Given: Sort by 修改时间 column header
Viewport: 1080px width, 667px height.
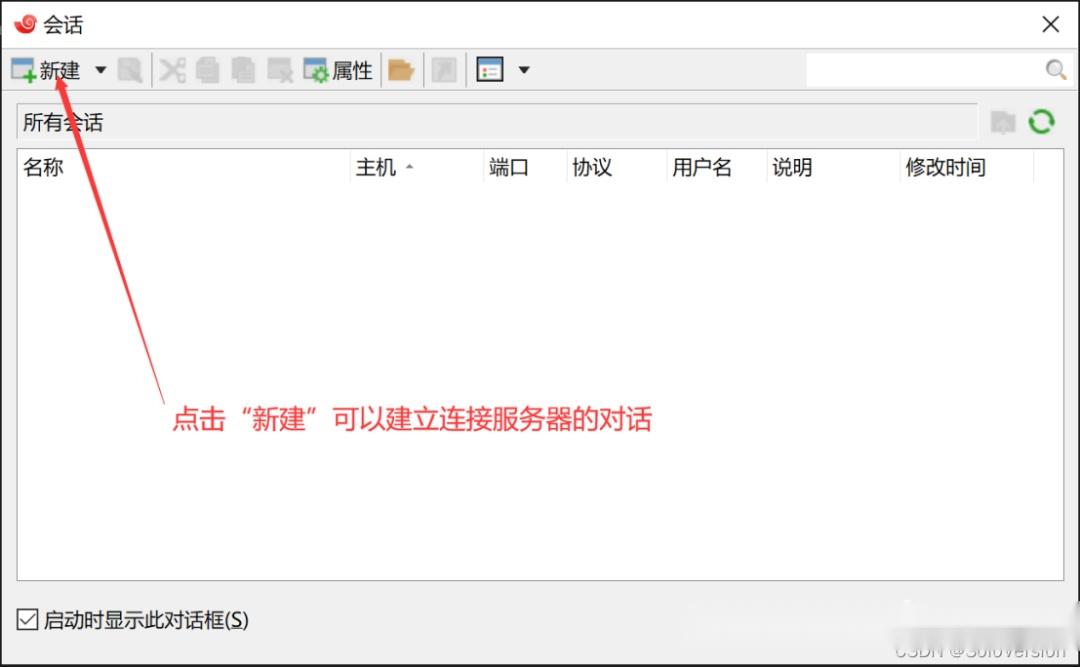Looking at the screenshot, I should [x=967, y=167].
